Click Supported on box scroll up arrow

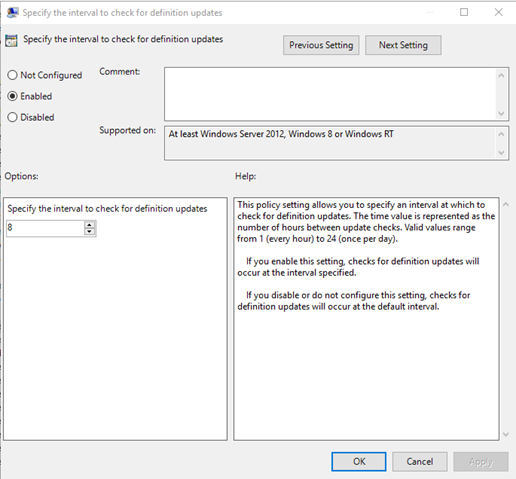[501, 134]
